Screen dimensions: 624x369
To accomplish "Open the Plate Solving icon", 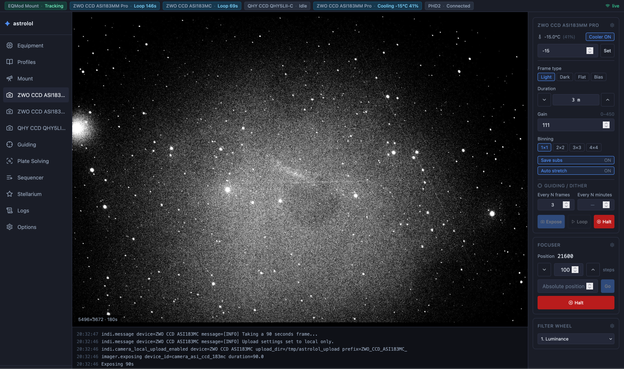I will [x=10, y=161].
